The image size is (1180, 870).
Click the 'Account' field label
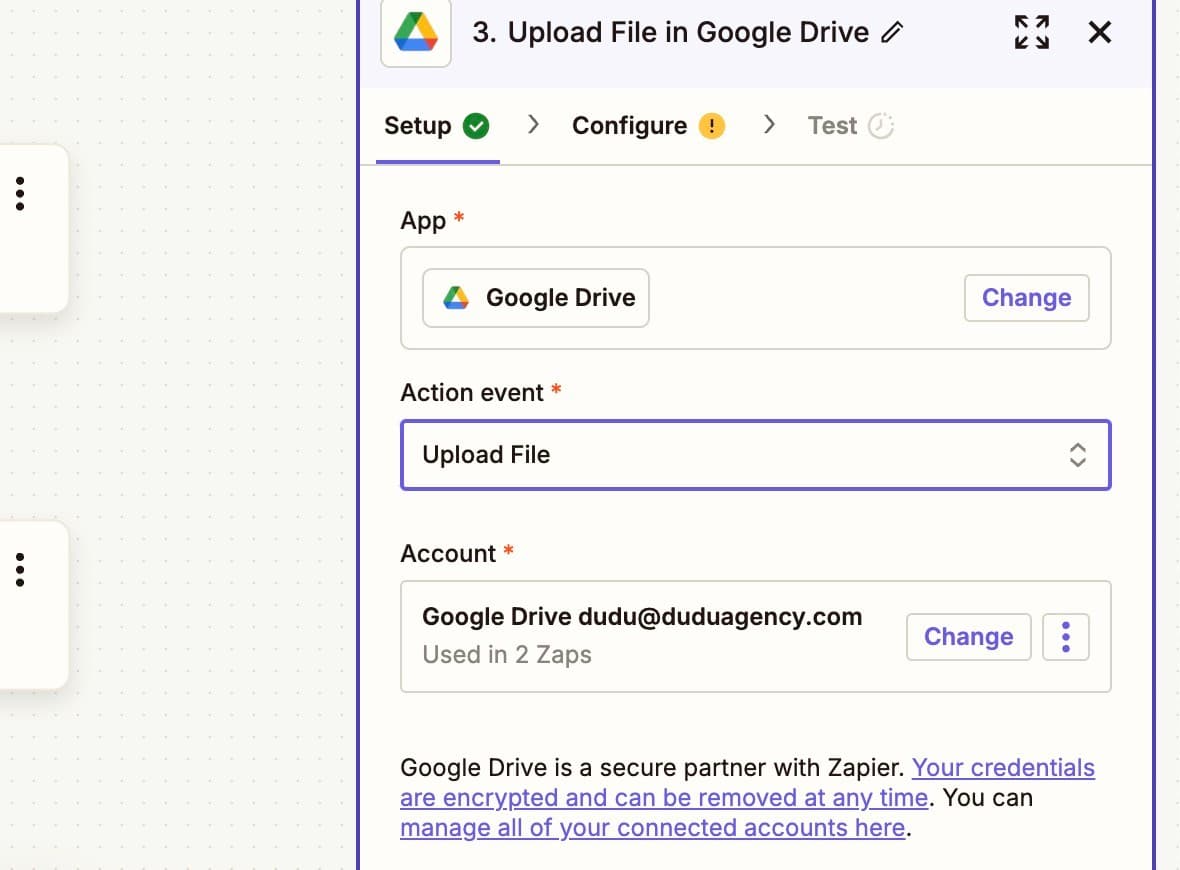[x=448, y=553]
